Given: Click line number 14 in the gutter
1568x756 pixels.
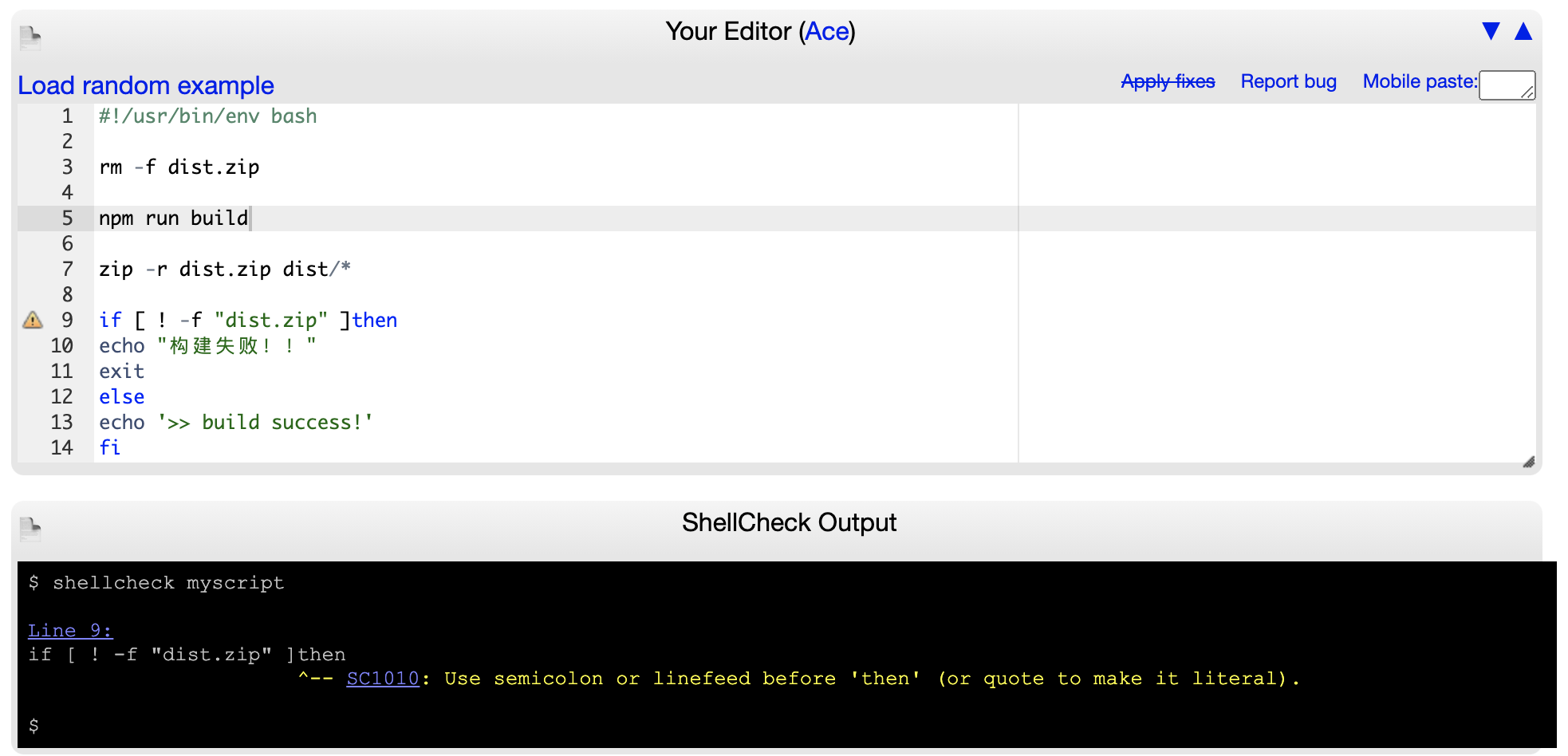Looking at the screenshot, I should coord(61,448).
